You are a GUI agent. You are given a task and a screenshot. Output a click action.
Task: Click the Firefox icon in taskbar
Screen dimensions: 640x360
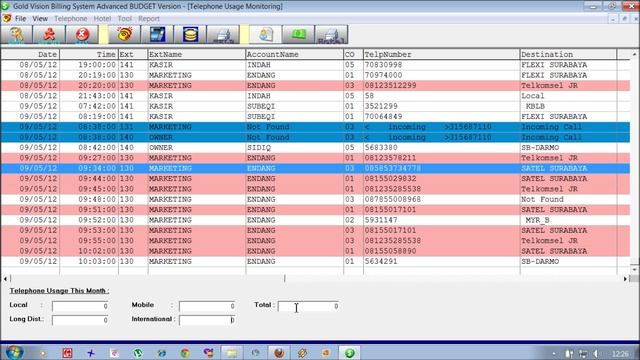[x=279, y=353]
